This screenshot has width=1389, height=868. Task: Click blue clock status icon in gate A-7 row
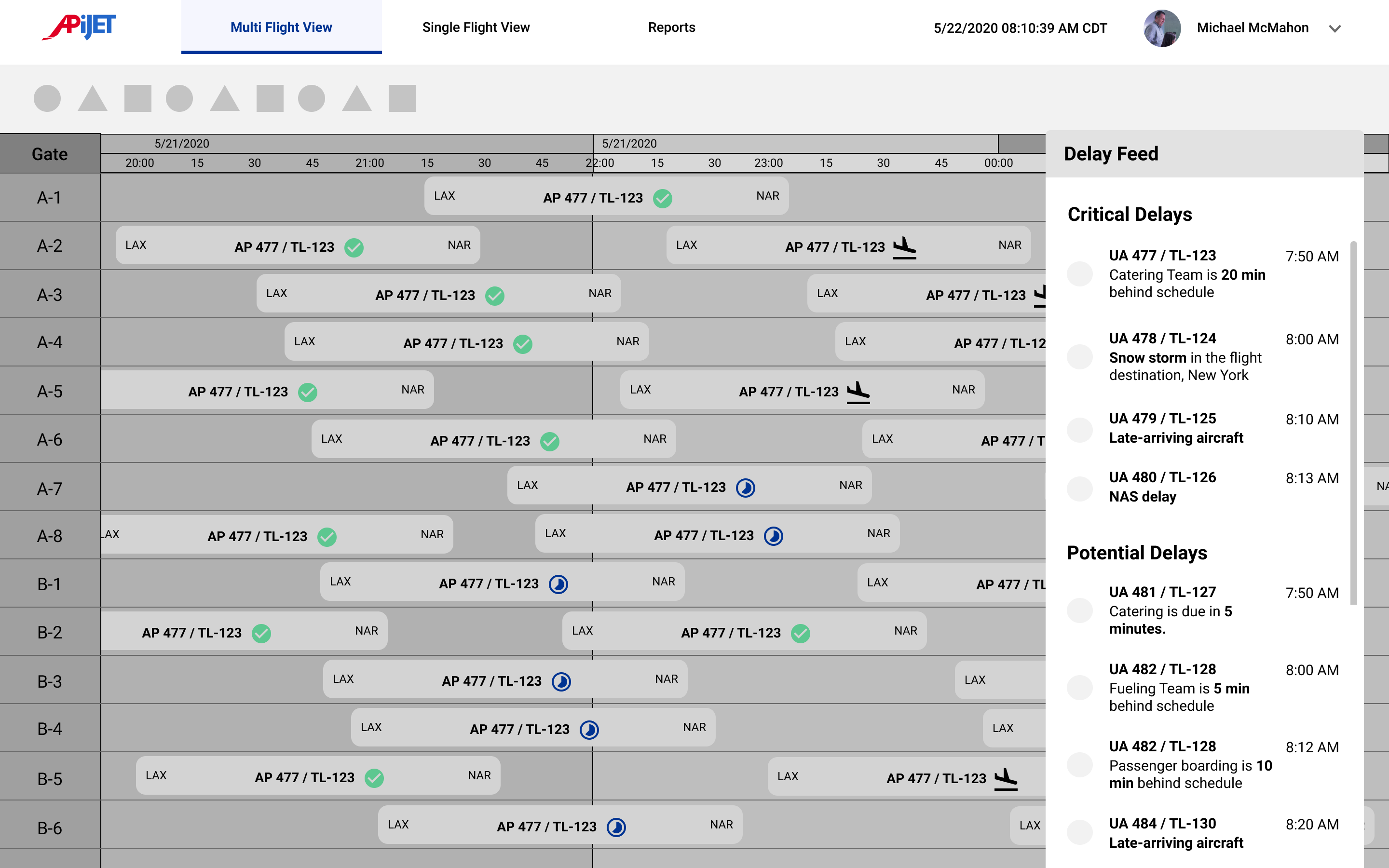pos(746,488)
